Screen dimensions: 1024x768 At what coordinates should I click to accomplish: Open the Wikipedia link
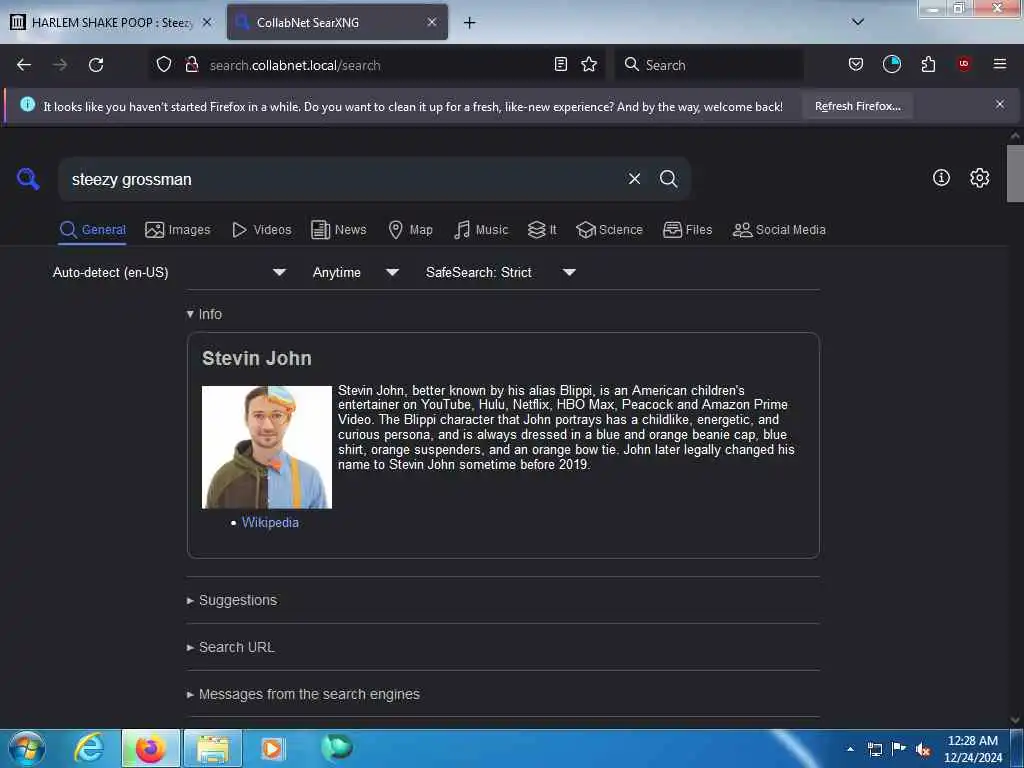pyautogui.click(x=270, y=522)
